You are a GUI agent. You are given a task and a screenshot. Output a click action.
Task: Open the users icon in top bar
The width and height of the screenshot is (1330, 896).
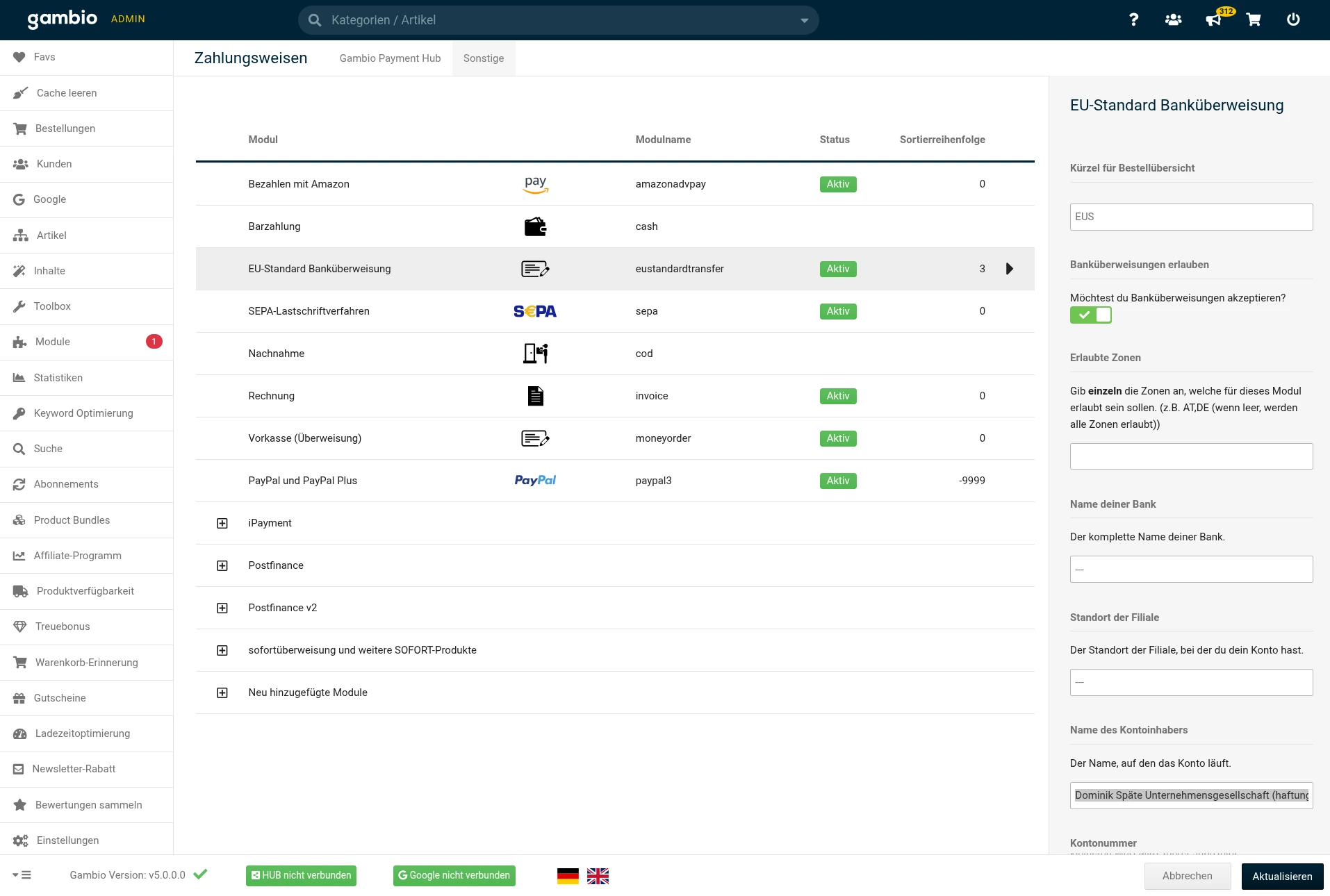[1173, 19]
